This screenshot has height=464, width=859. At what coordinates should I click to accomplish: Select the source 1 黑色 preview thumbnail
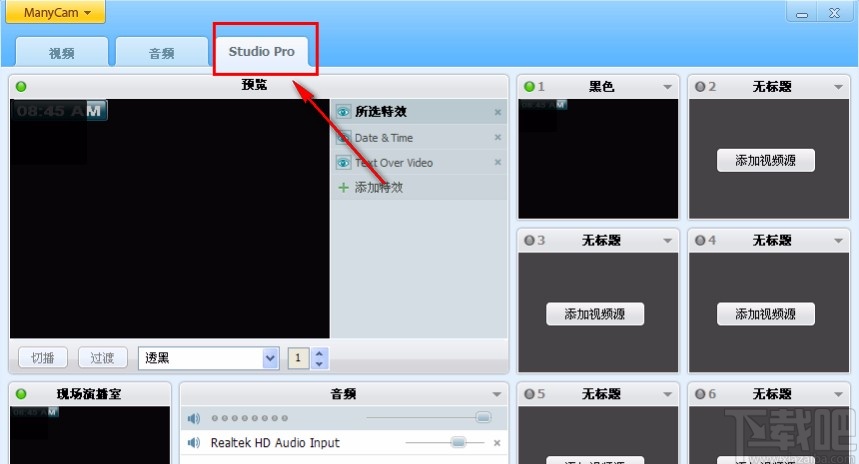(598, 158)
